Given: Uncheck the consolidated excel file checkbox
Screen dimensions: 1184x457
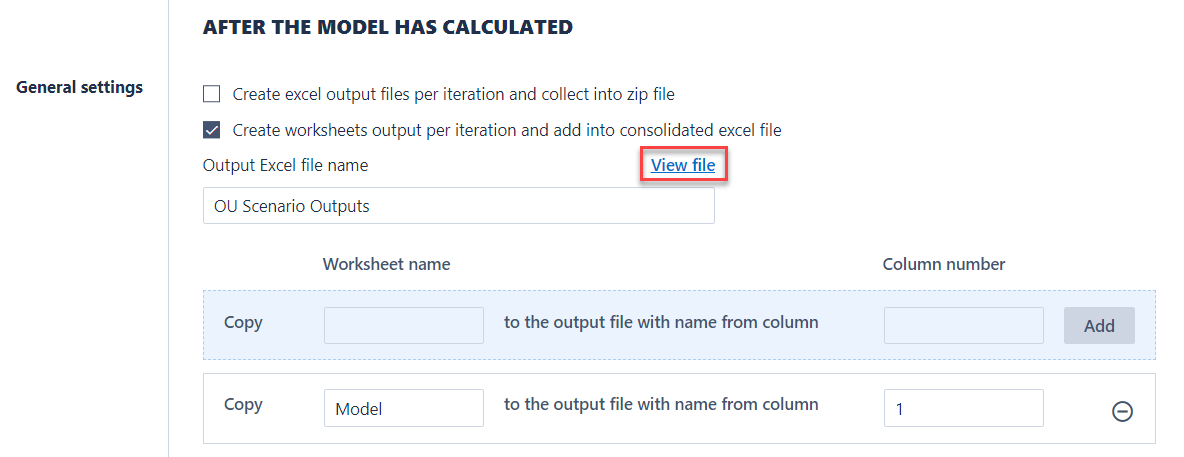Looking at the screenshot, I should (x=211, y=130).
